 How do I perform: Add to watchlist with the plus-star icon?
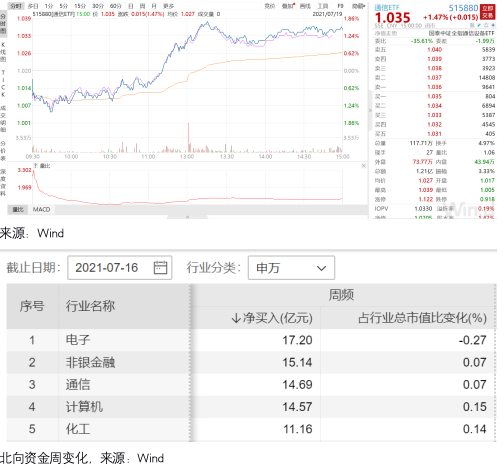pos(493,25)
